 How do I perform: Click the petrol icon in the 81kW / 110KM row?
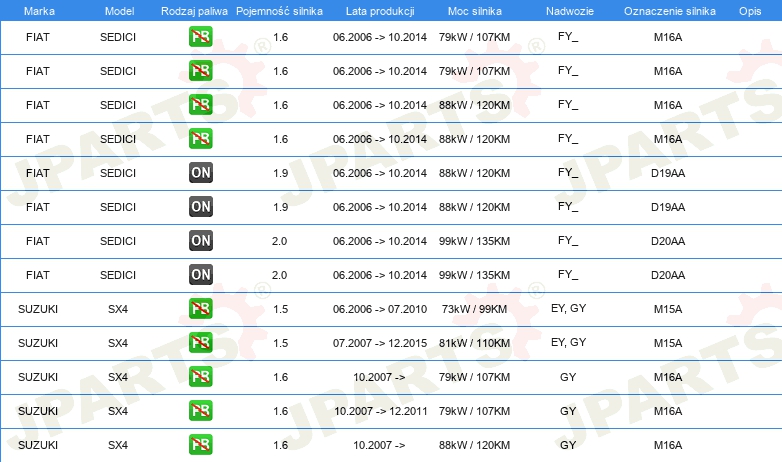click(201, 342)
